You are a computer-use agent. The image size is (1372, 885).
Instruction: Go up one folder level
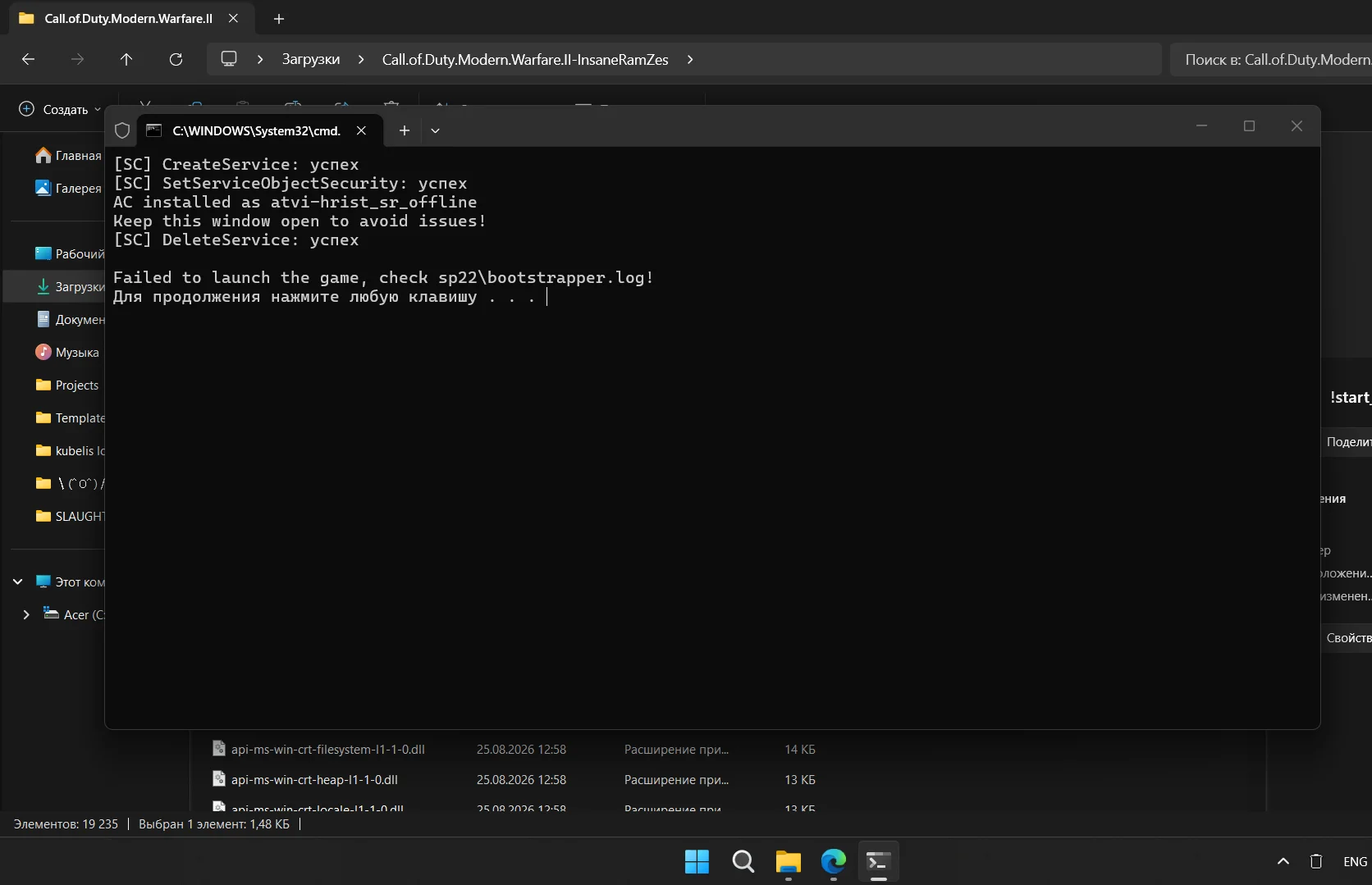pos(126,59)
